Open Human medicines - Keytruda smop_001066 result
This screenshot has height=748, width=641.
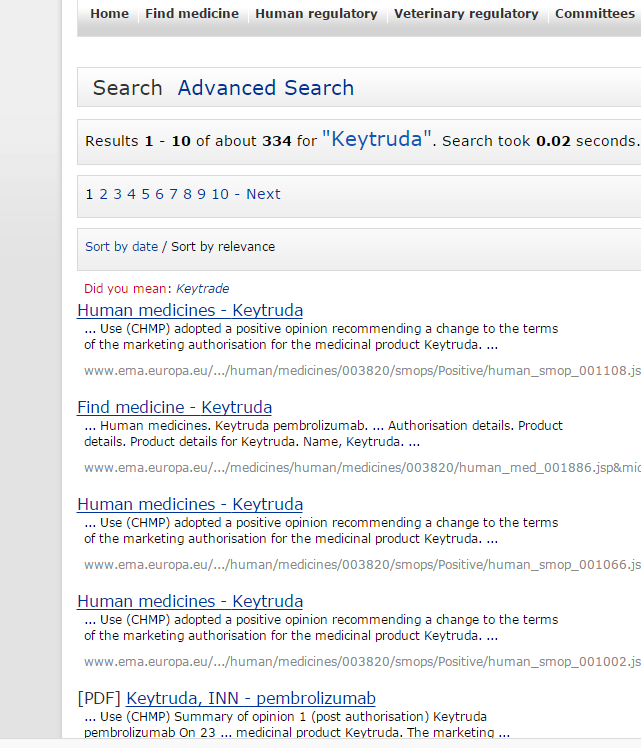click(190, 504)
